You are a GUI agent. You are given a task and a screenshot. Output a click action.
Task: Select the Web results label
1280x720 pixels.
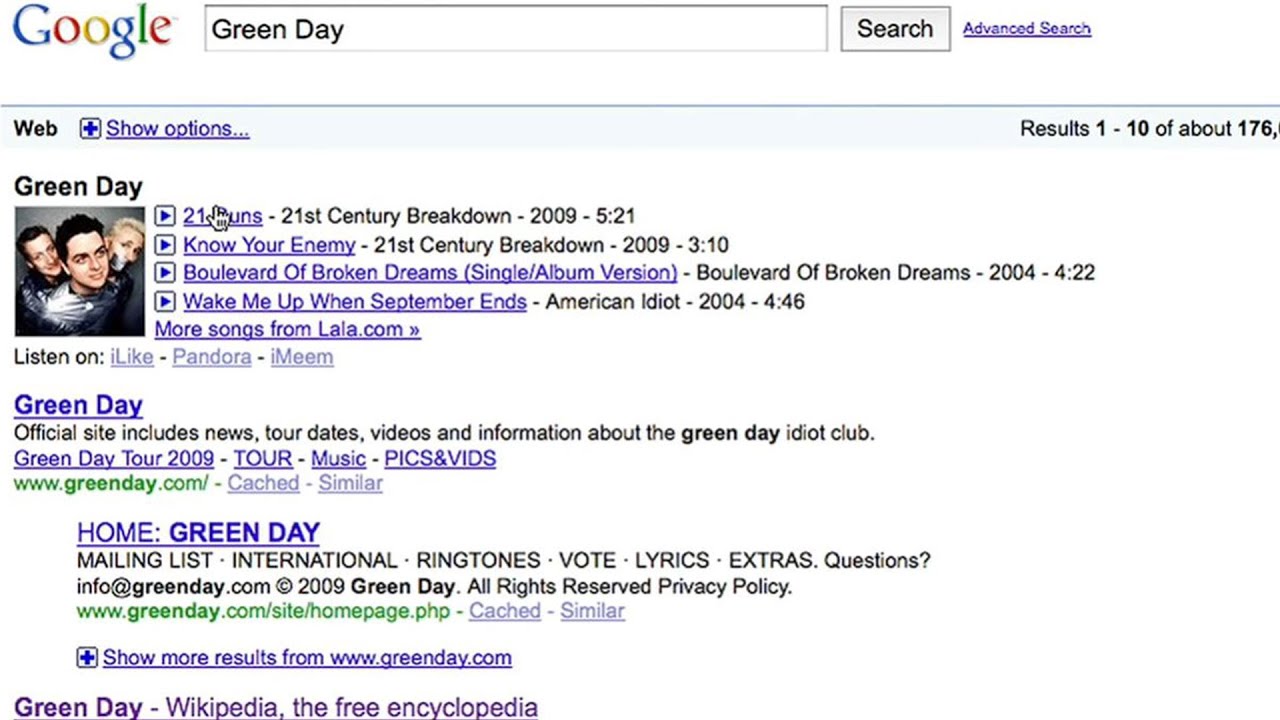pyautogui.click(x=36, y=128)
